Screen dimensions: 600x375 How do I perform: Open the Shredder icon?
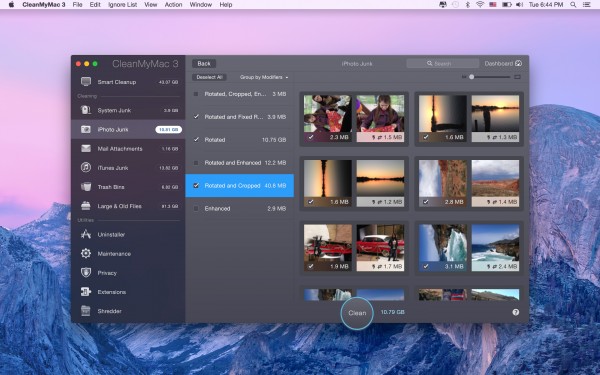[86, 311]
